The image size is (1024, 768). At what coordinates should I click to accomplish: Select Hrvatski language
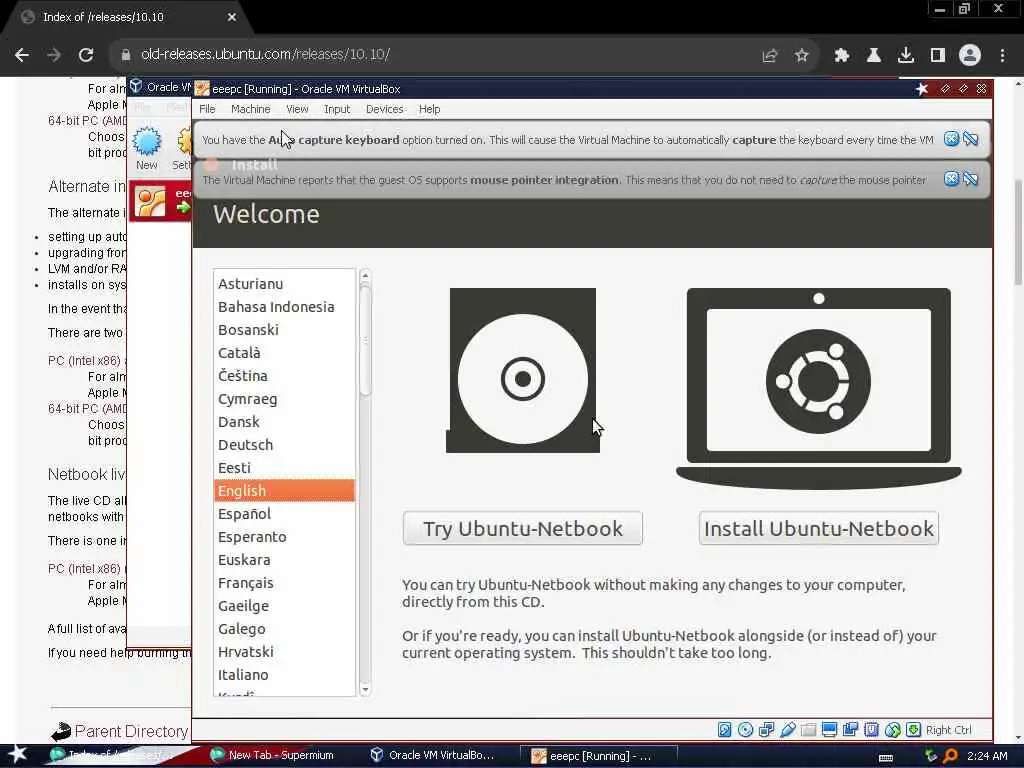(x=285, y=652)
